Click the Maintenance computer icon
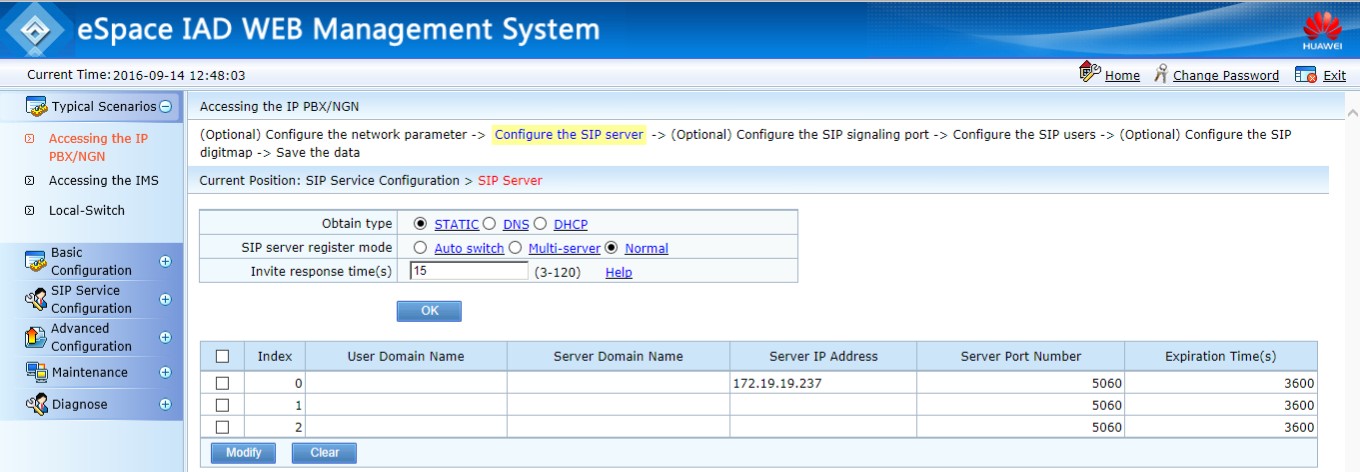1360x472 pixels. (36, 372)
